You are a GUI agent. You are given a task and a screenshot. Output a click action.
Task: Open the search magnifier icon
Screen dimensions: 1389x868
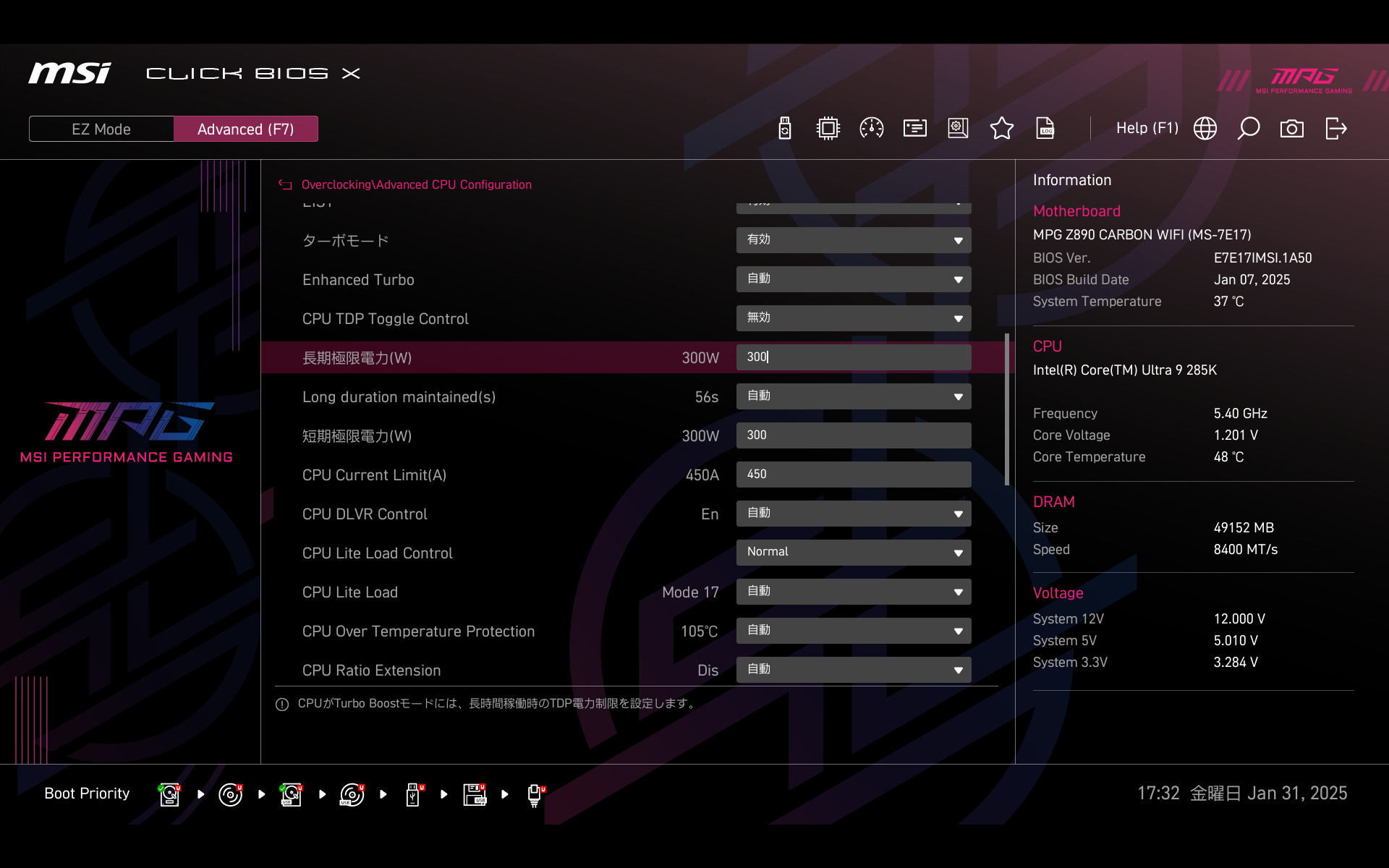tap(1248, 129)
